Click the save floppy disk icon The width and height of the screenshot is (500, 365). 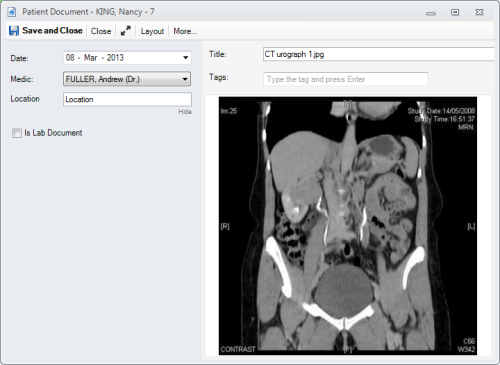tap(14, 31)
